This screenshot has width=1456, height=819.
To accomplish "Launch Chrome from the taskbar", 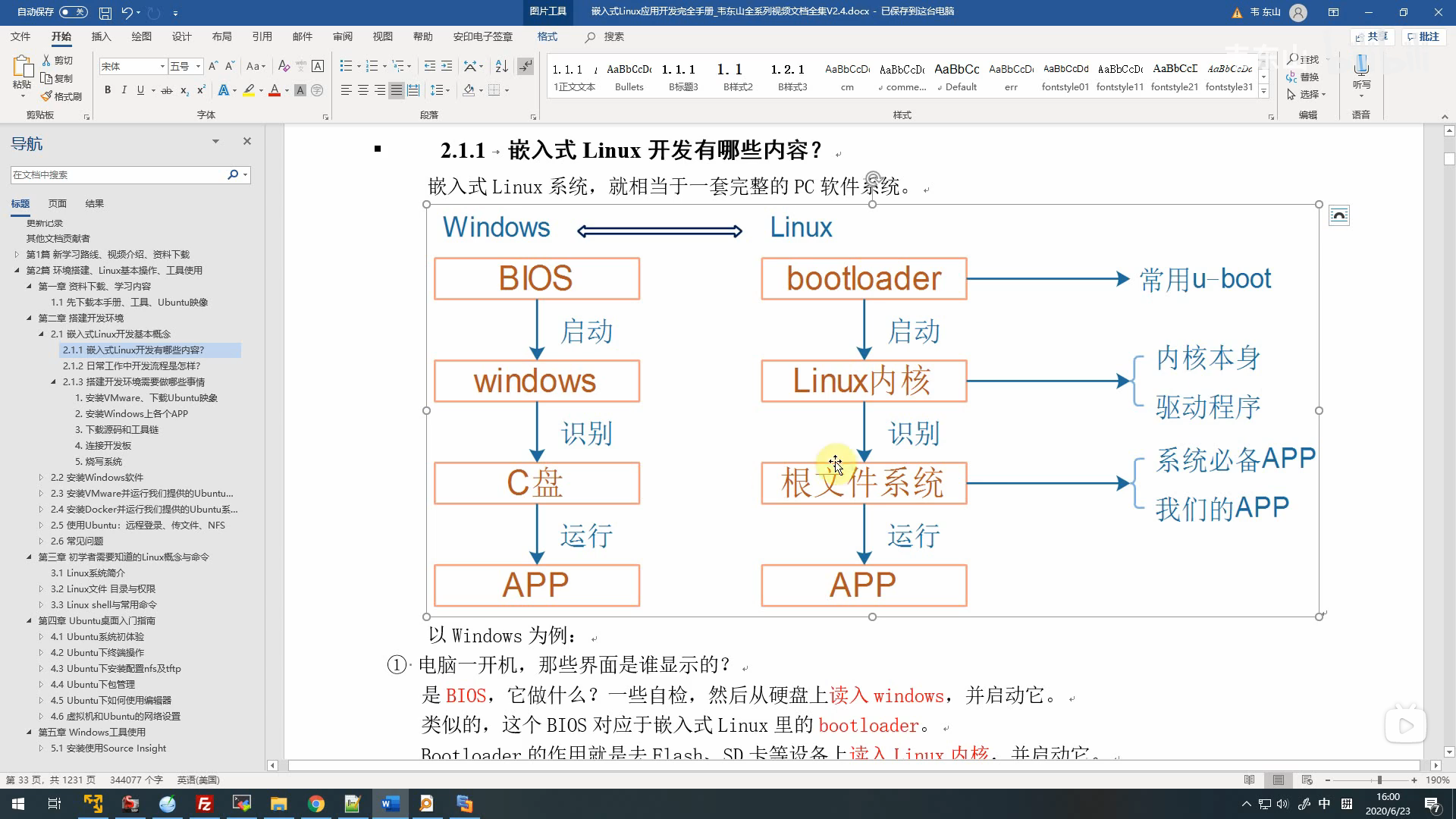I will [x=316, y=804].
